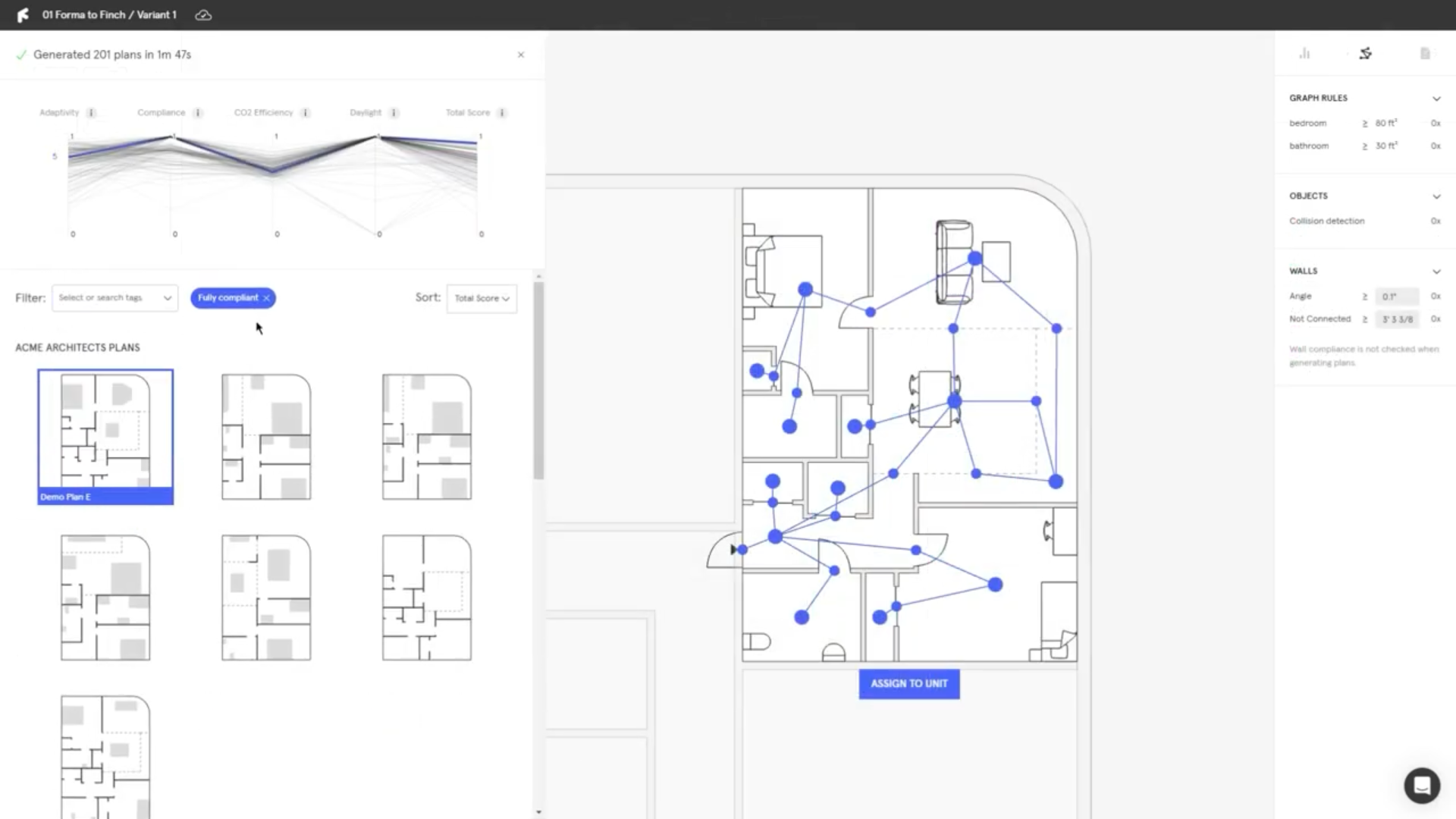Click the Not Connected value field
Screen dimensions: 1456x819
(x=1397, y=319)
